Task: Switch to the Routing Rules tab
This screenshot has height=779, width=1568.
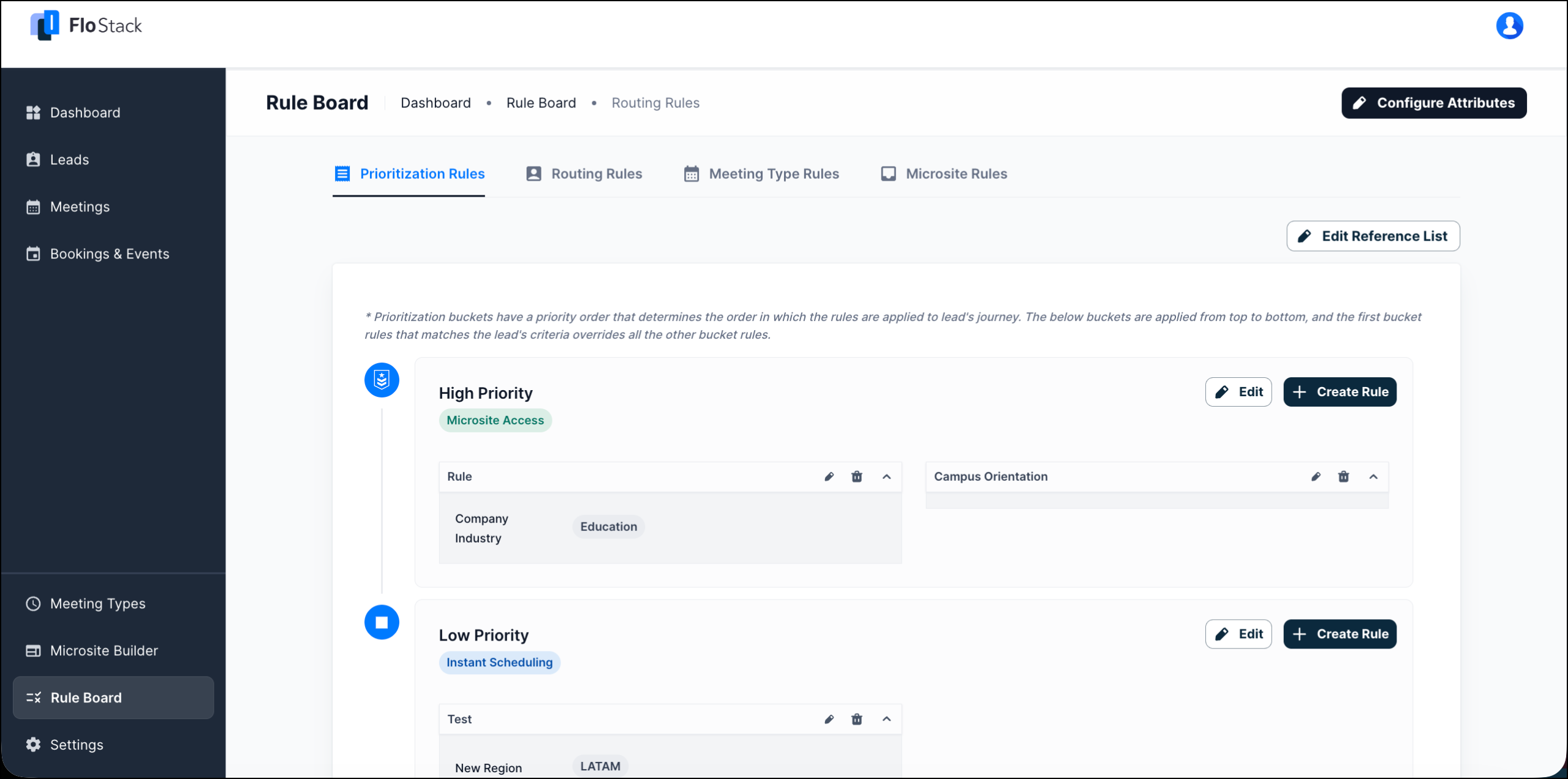Action: click(584, 174)
